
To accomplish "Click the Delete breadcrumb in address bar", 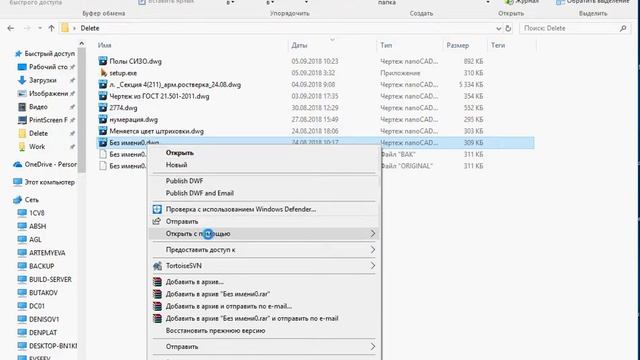I will tap(90, 28).
